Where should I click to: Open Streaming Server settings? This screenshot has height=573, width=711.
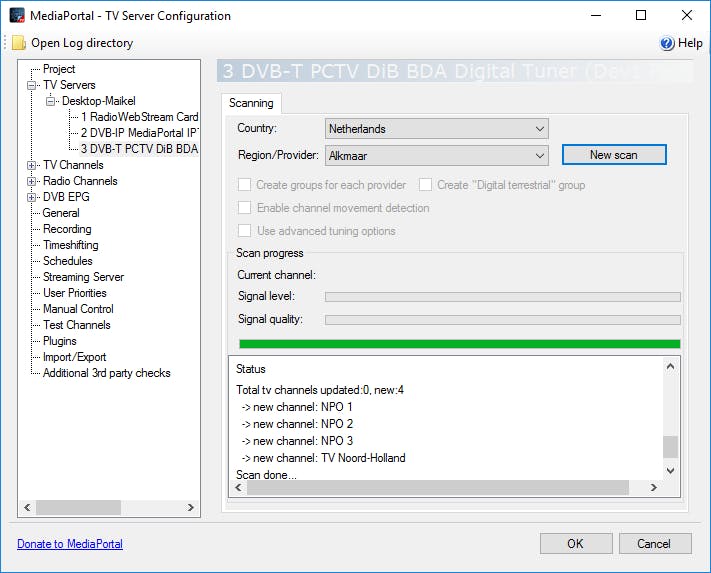pos(83,277)
